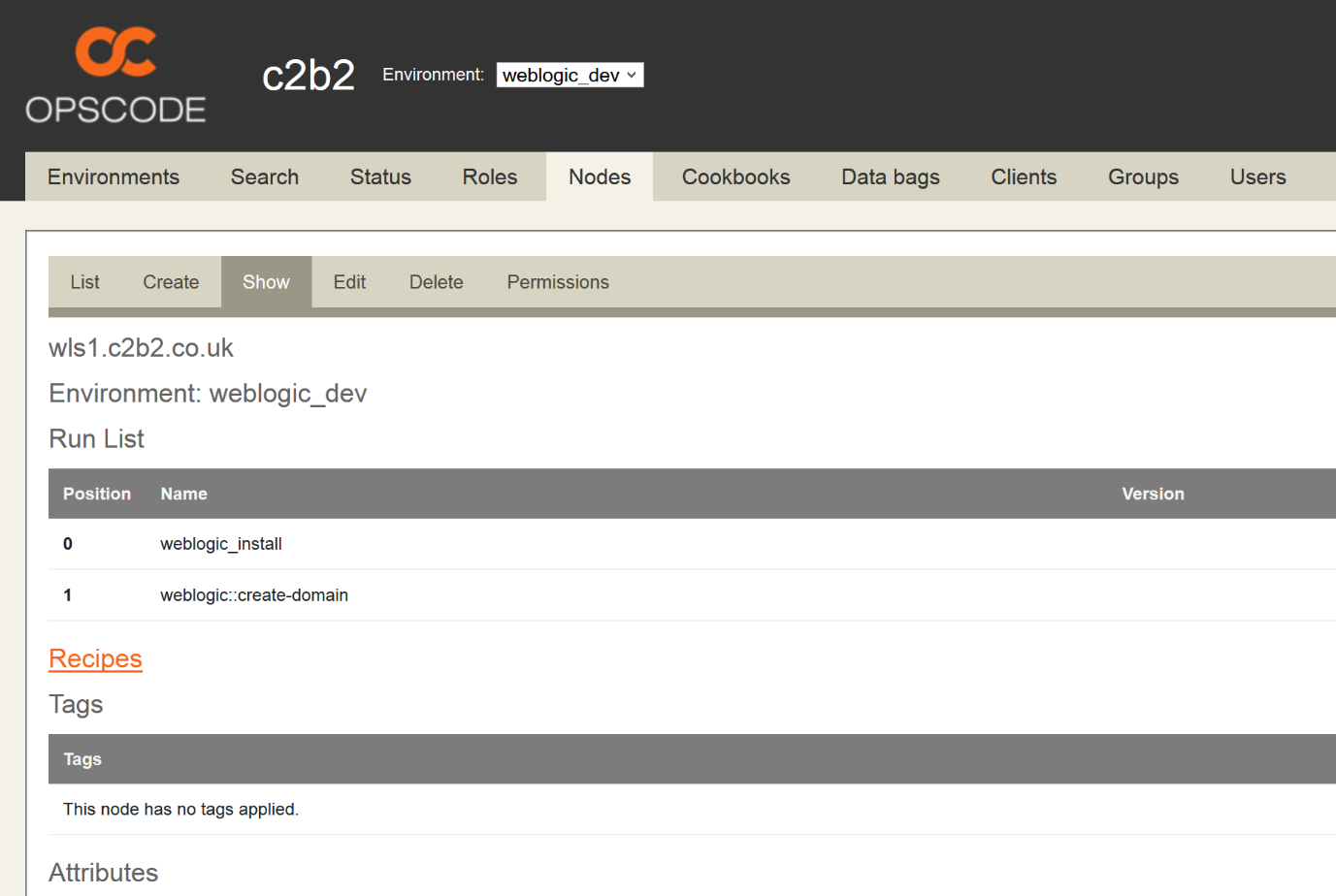1336x896 pixels.
Task: Click the List sub-tab
Action: pyautogui.click(x=84, y=282)
